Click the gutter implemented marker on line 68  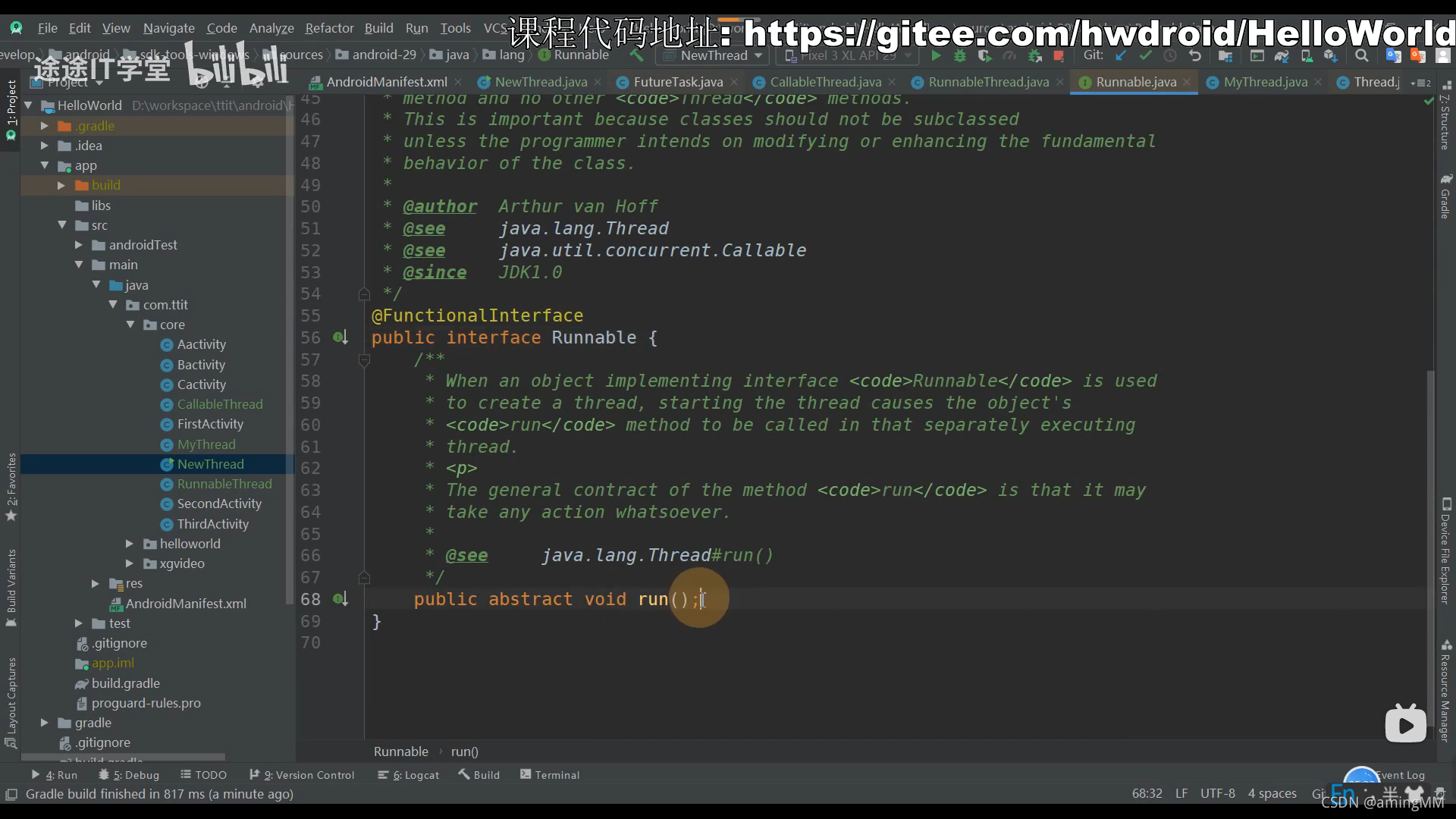click(x=340, y=599)
